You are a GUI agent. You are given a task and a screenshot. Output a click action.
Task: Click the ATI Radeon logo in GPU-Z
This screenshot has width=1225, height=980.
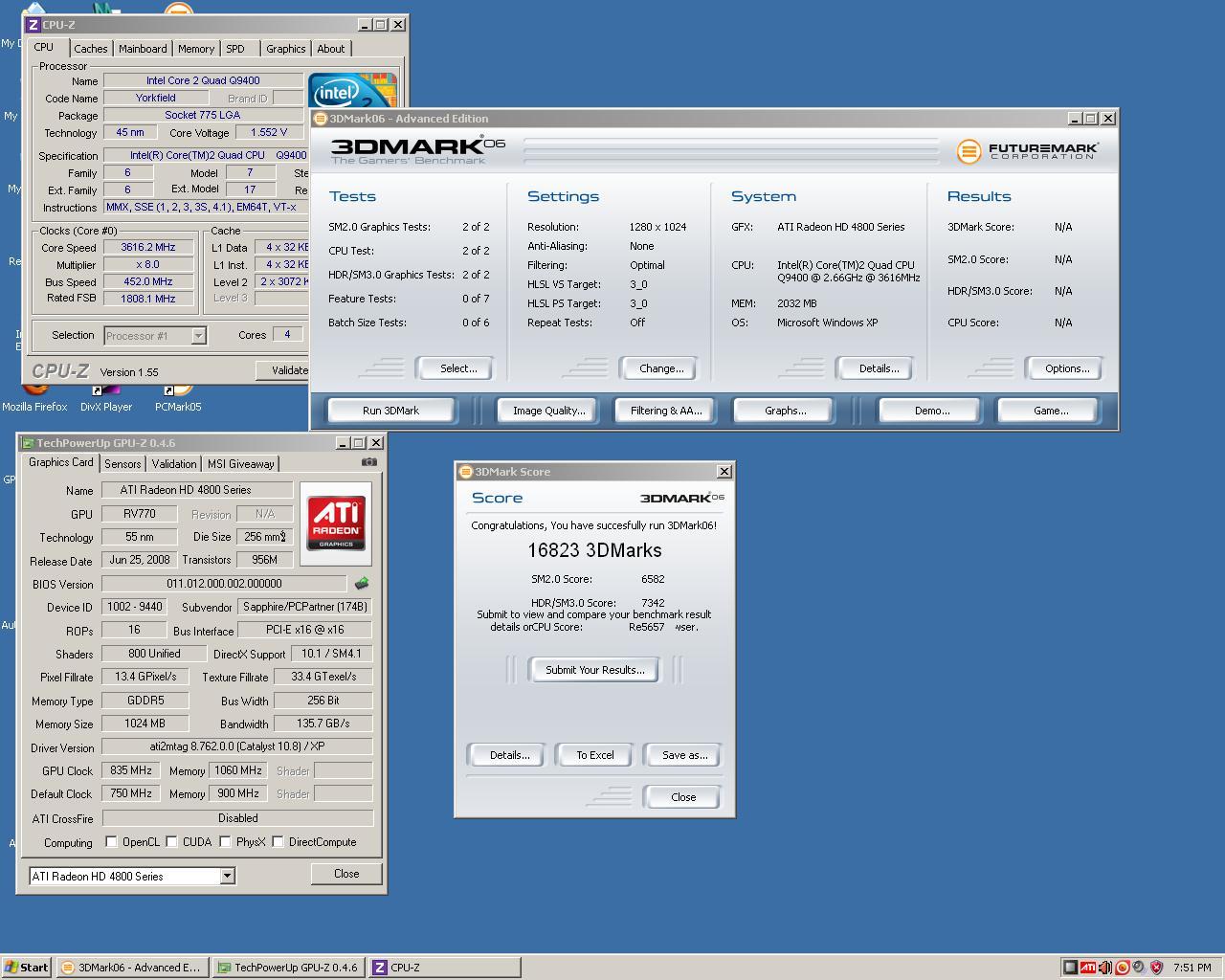coord(336,523)
